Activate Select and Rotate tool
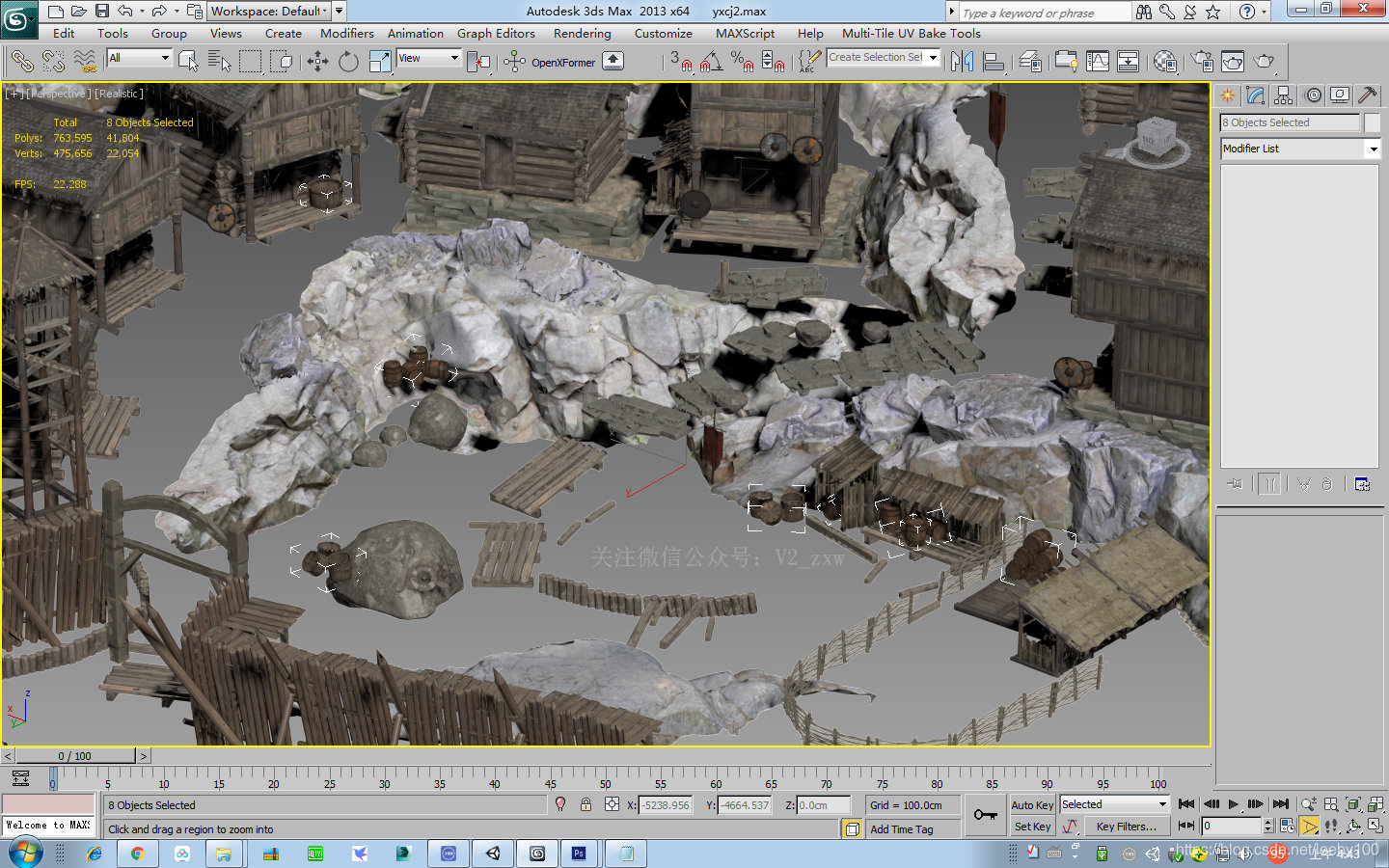 (348, 61)
